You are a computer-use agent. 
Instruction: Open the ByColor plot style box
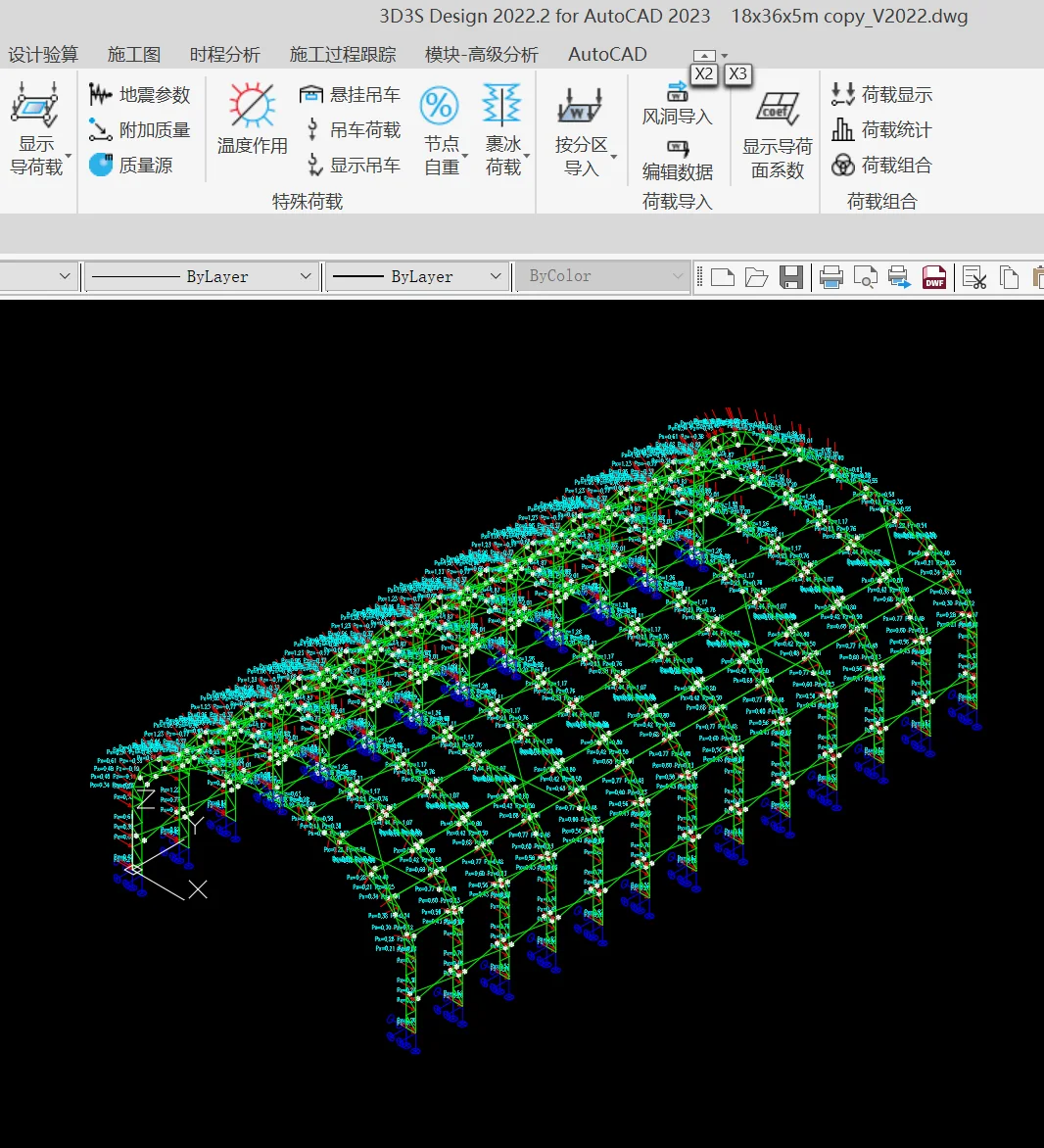point(601,277)
